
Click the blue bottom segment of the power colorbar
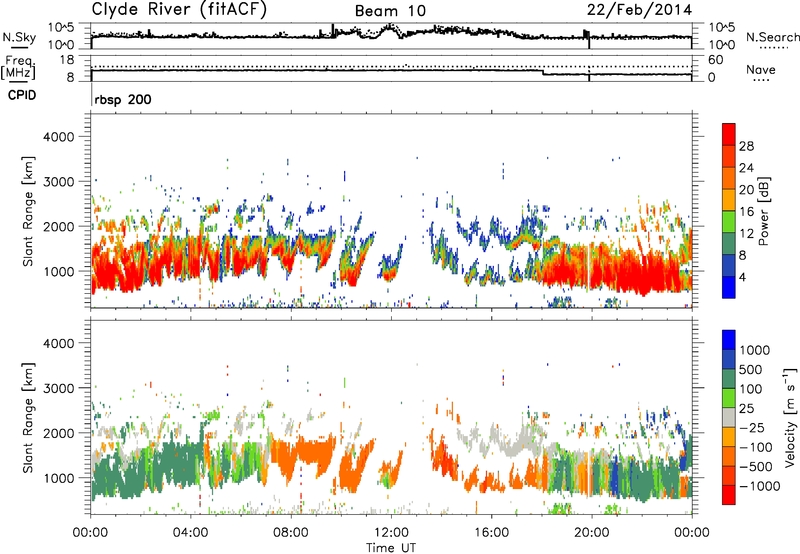pos(729,287)
